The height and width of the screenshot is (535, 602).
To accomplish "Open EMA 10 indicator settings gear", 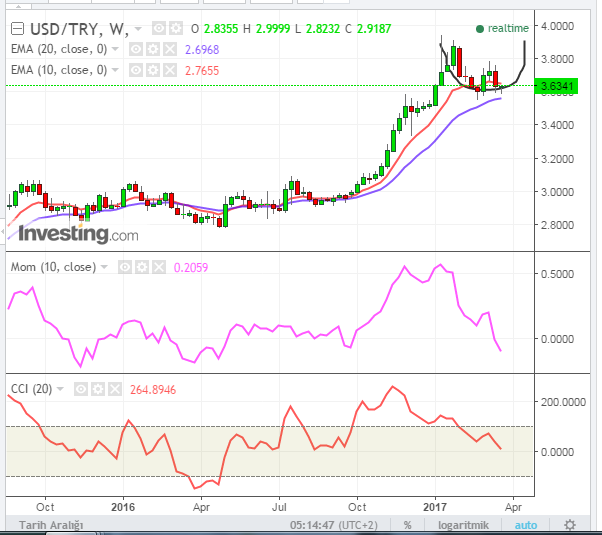I will click(x=153, y=70).
